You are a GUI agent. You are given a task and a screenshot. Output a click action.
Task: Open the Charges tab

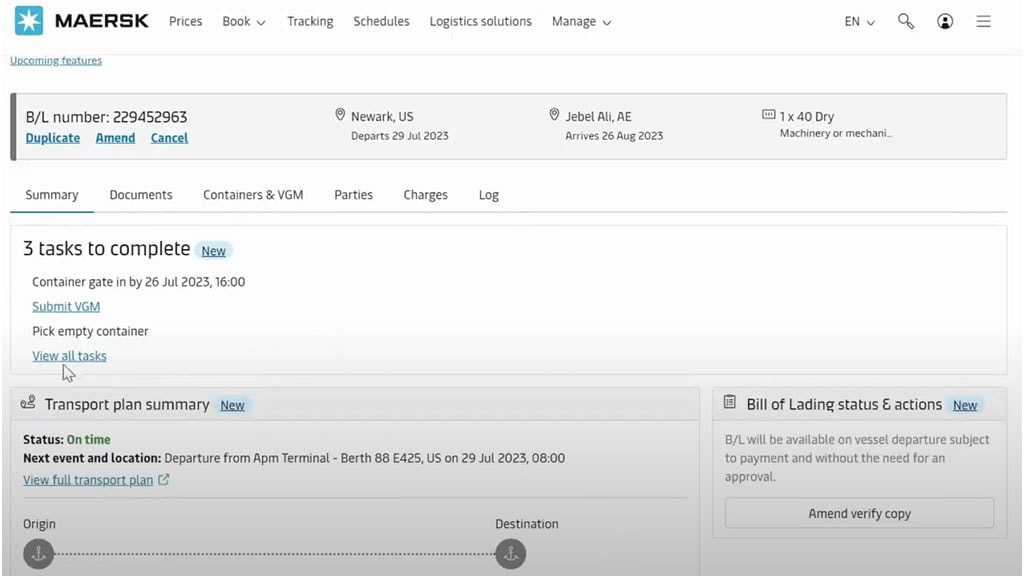pos(425,194)
